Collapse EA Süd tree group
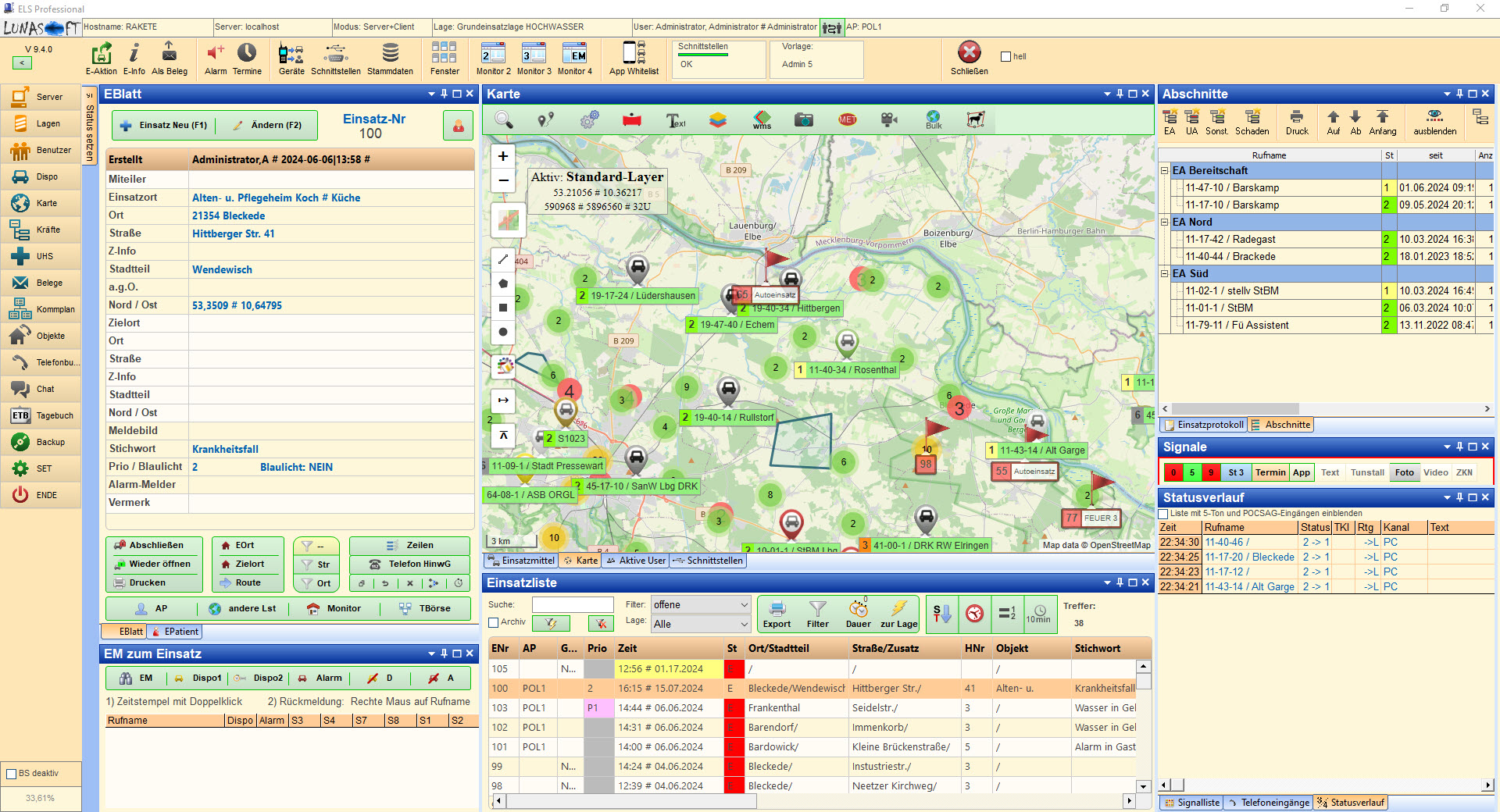The image size is (1500, 812). pos(1164,273)
